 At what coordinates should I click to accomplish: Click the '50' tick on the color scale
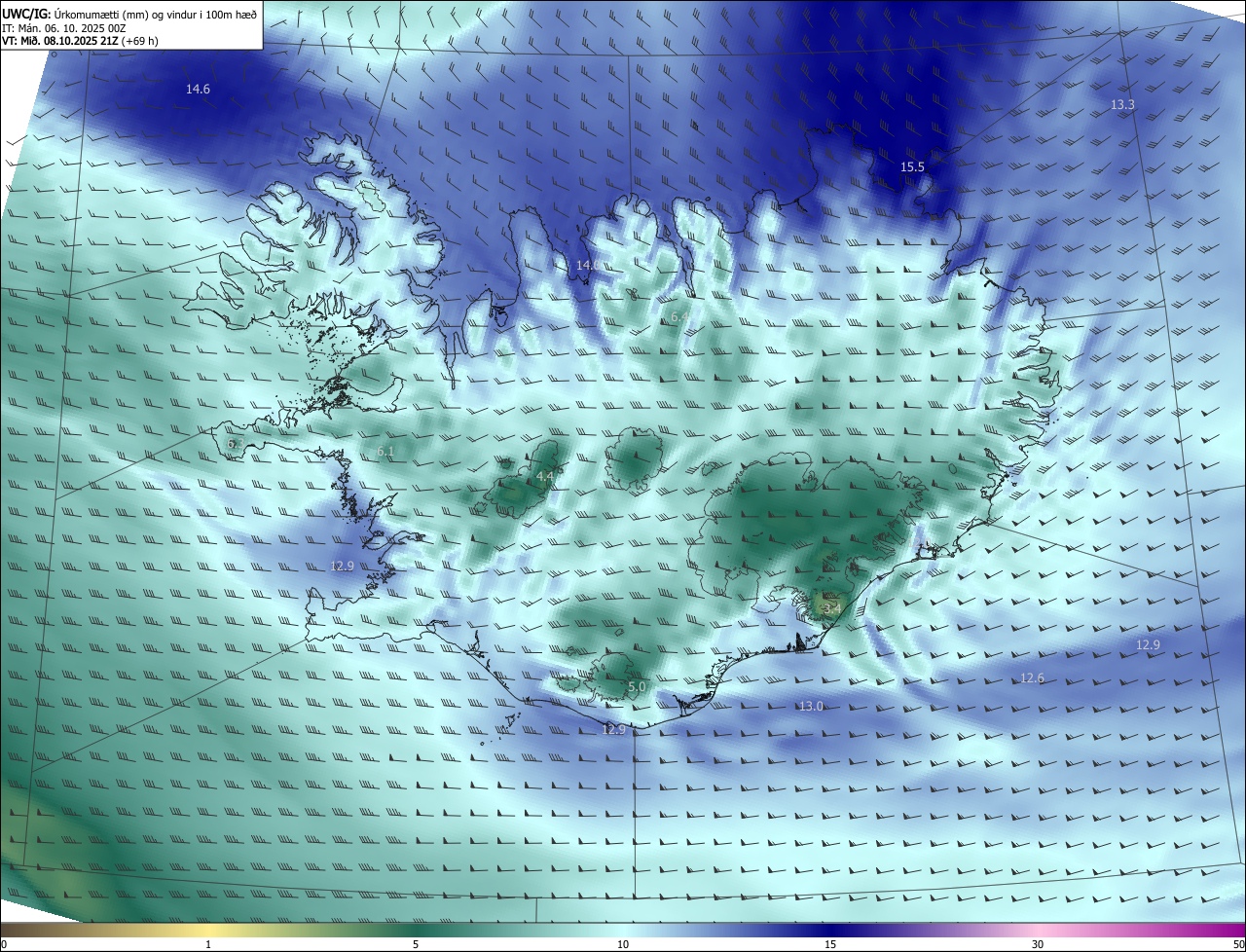tap(1239, 945)
